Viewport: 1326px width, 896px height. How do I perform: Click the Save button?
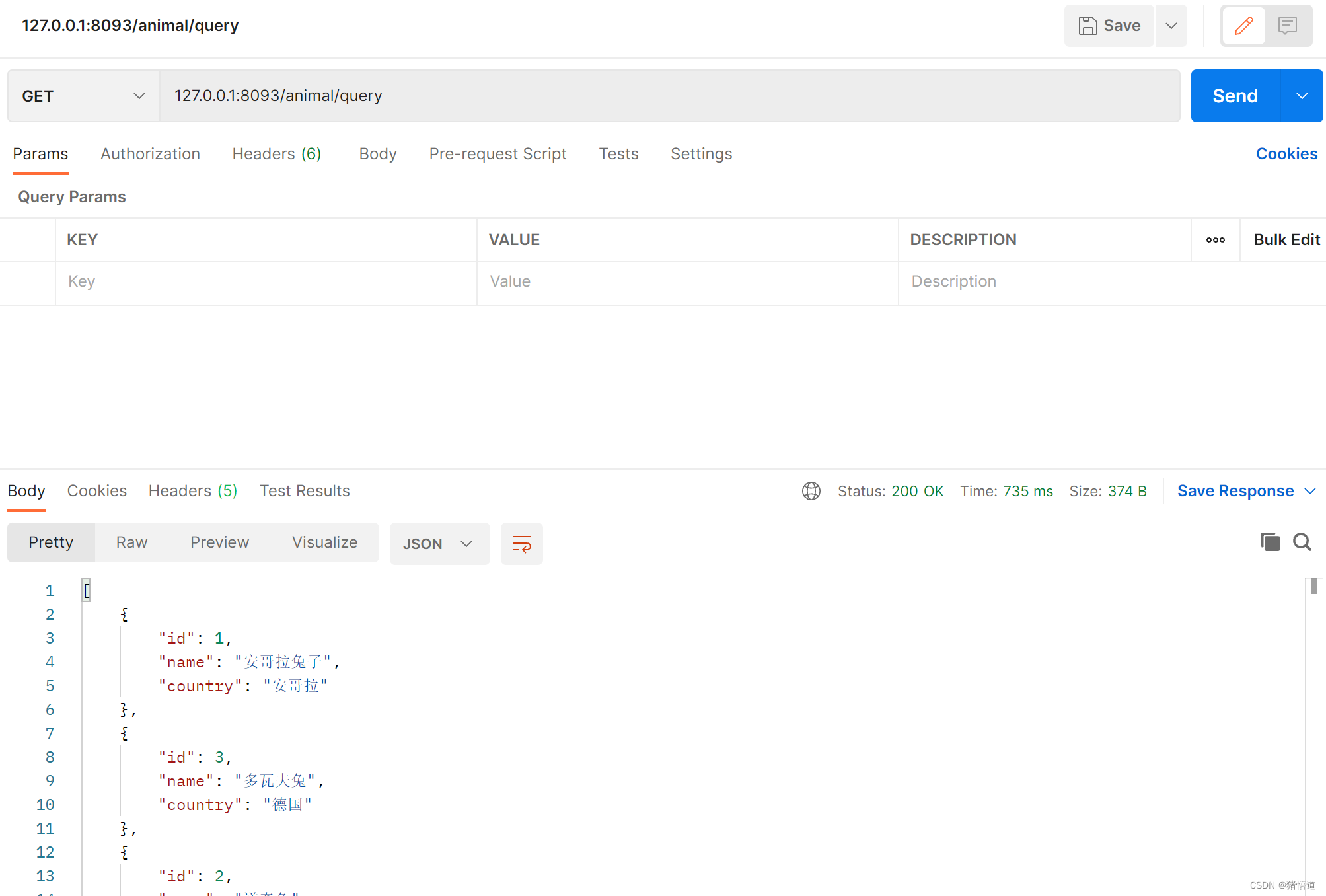[1109, 26]
